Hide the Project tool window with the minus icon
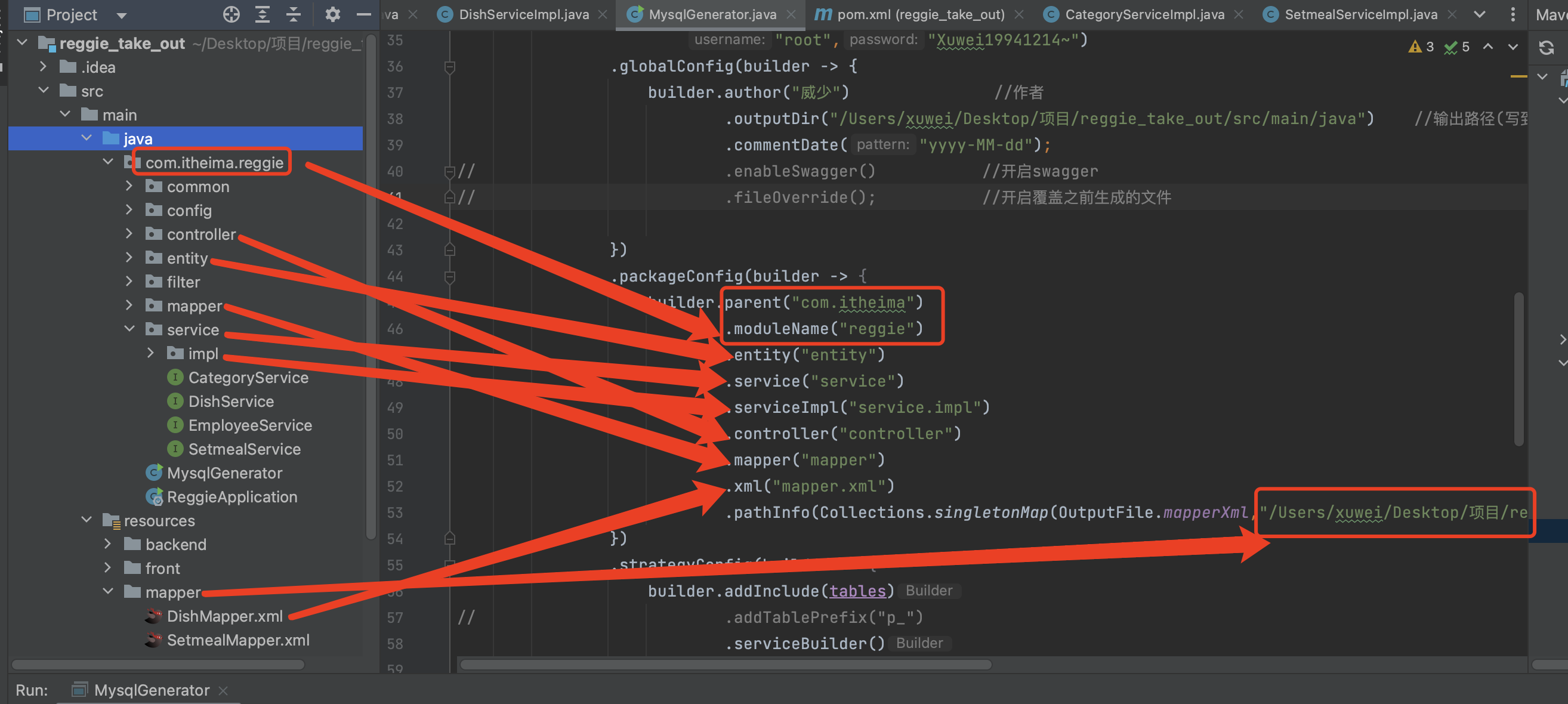Viewport: 1568px width, 704px height. (x=363, y=14)
